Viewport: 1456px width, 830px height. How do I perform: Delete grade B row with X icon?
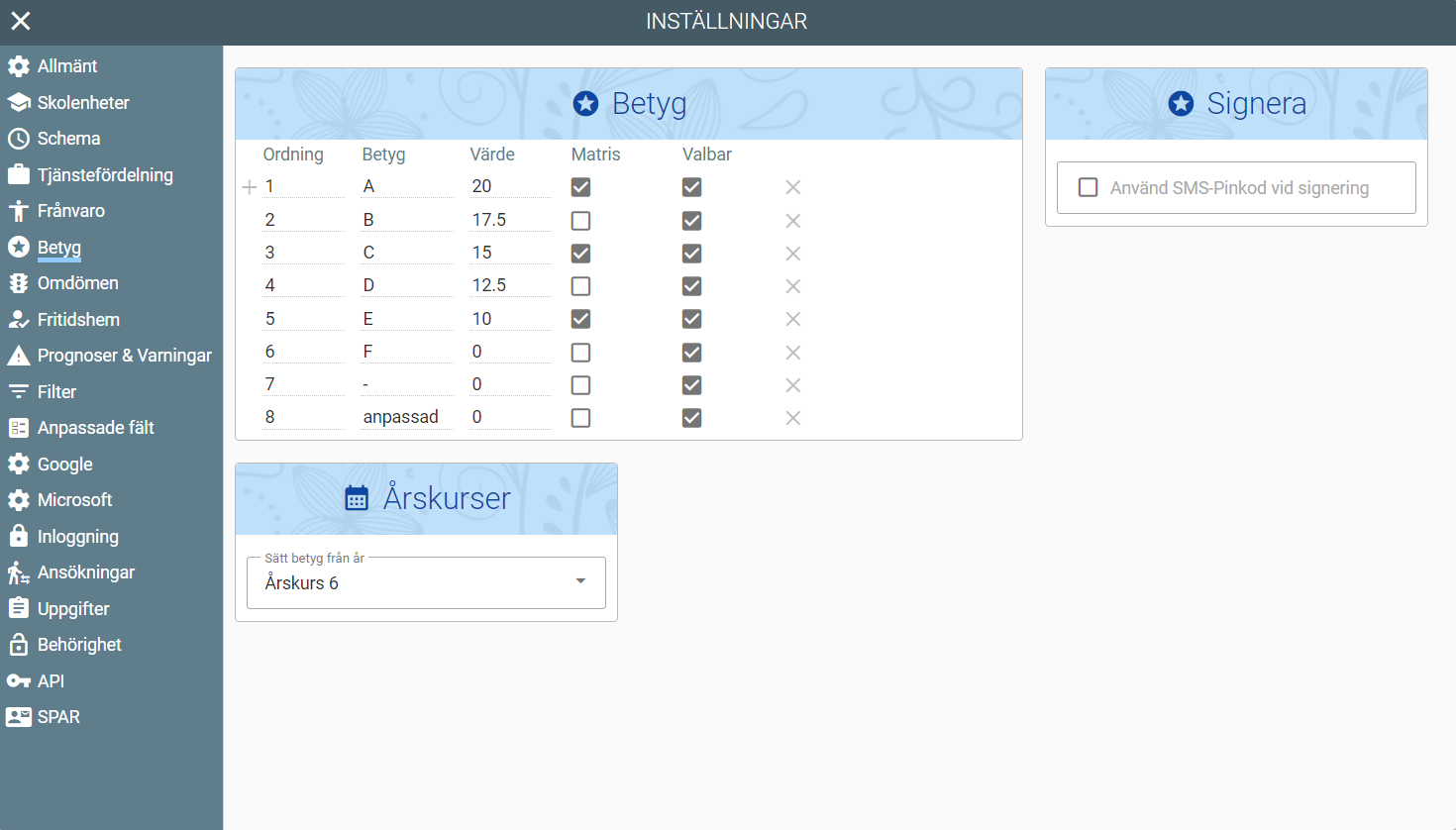[792, 221]
